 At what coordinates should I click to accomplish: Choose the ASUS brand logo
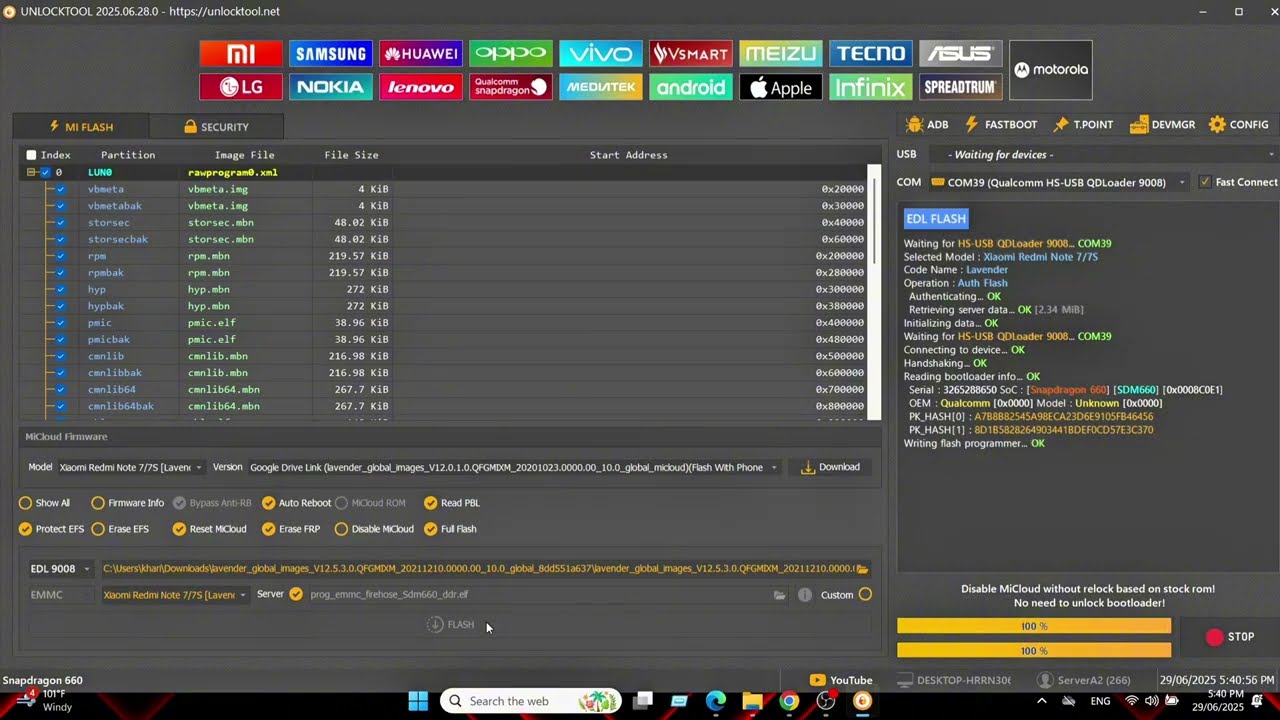(x=961, y=54)
